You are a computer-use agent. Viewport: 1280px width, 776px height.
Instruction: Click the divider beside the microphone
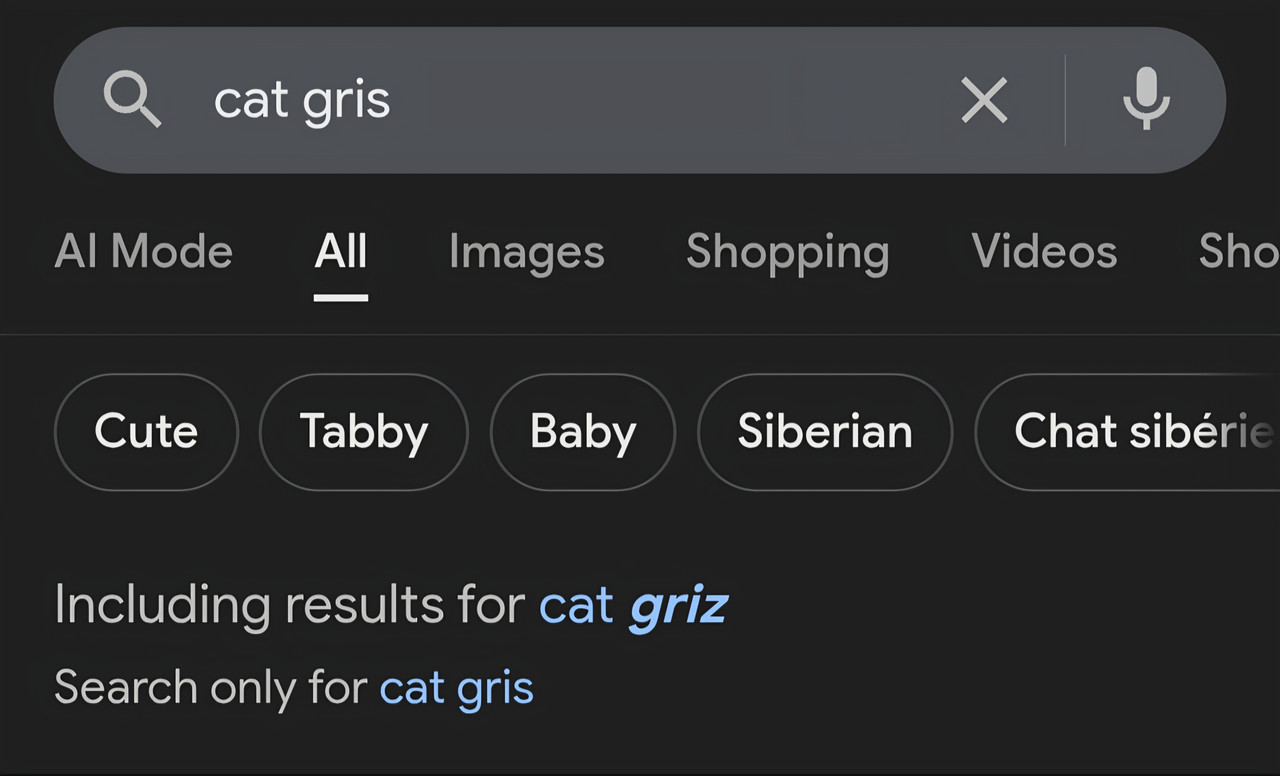pos(1065,100)
